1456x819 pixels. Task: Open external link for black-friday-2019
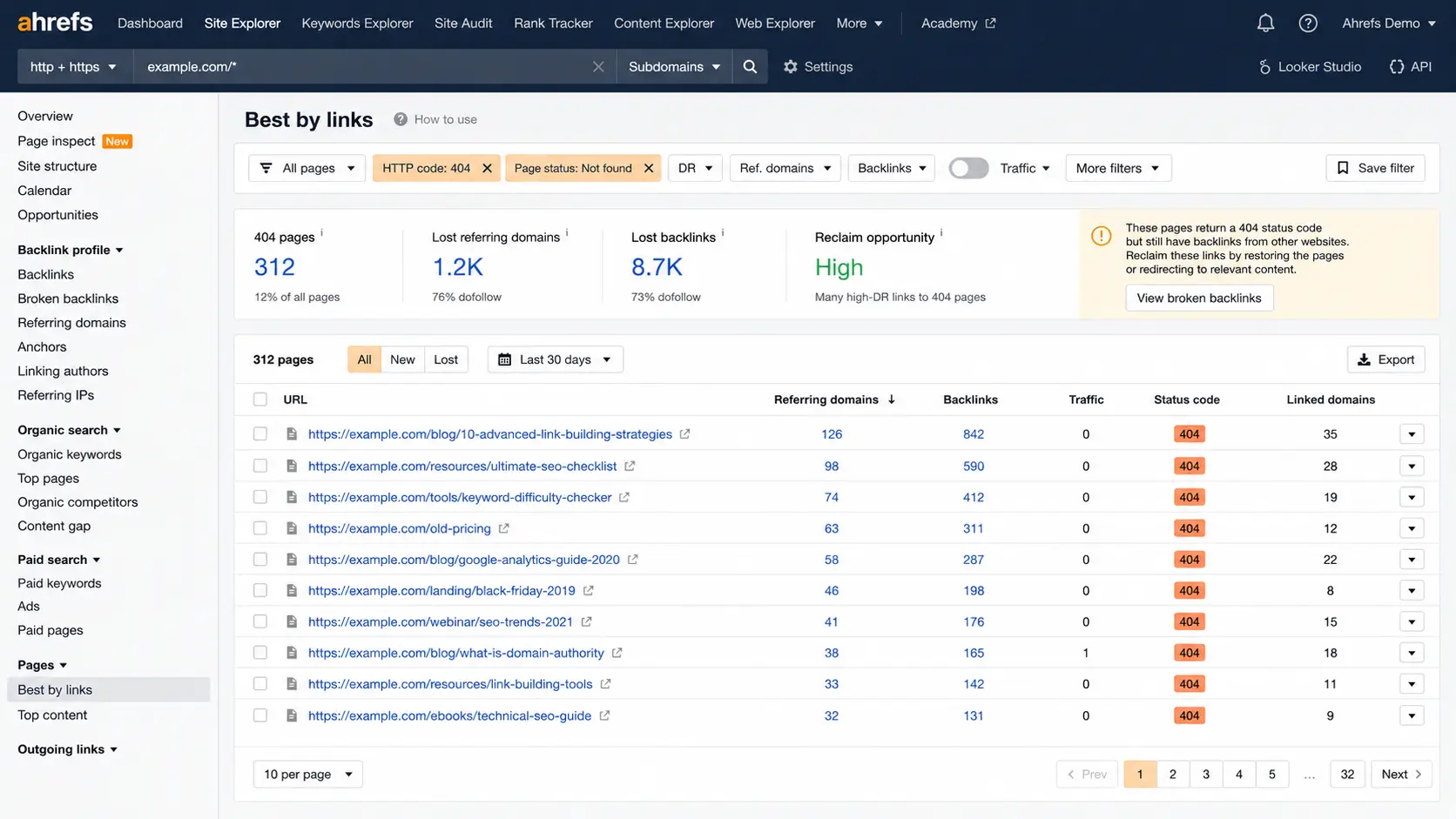[589, 590]
